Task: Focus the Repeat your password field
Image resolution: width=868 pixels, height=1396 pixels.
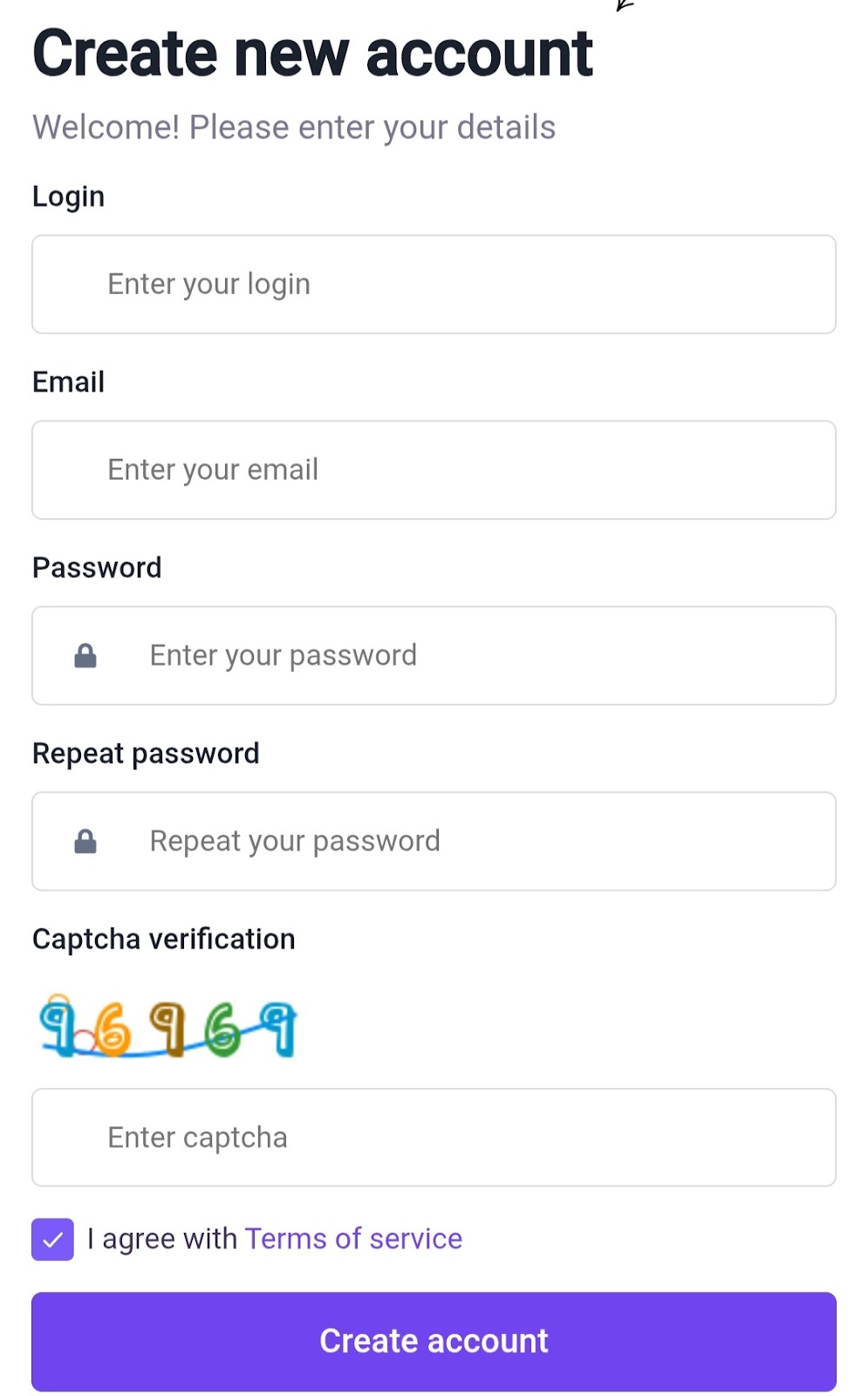Action: click(x=434, y=841)
